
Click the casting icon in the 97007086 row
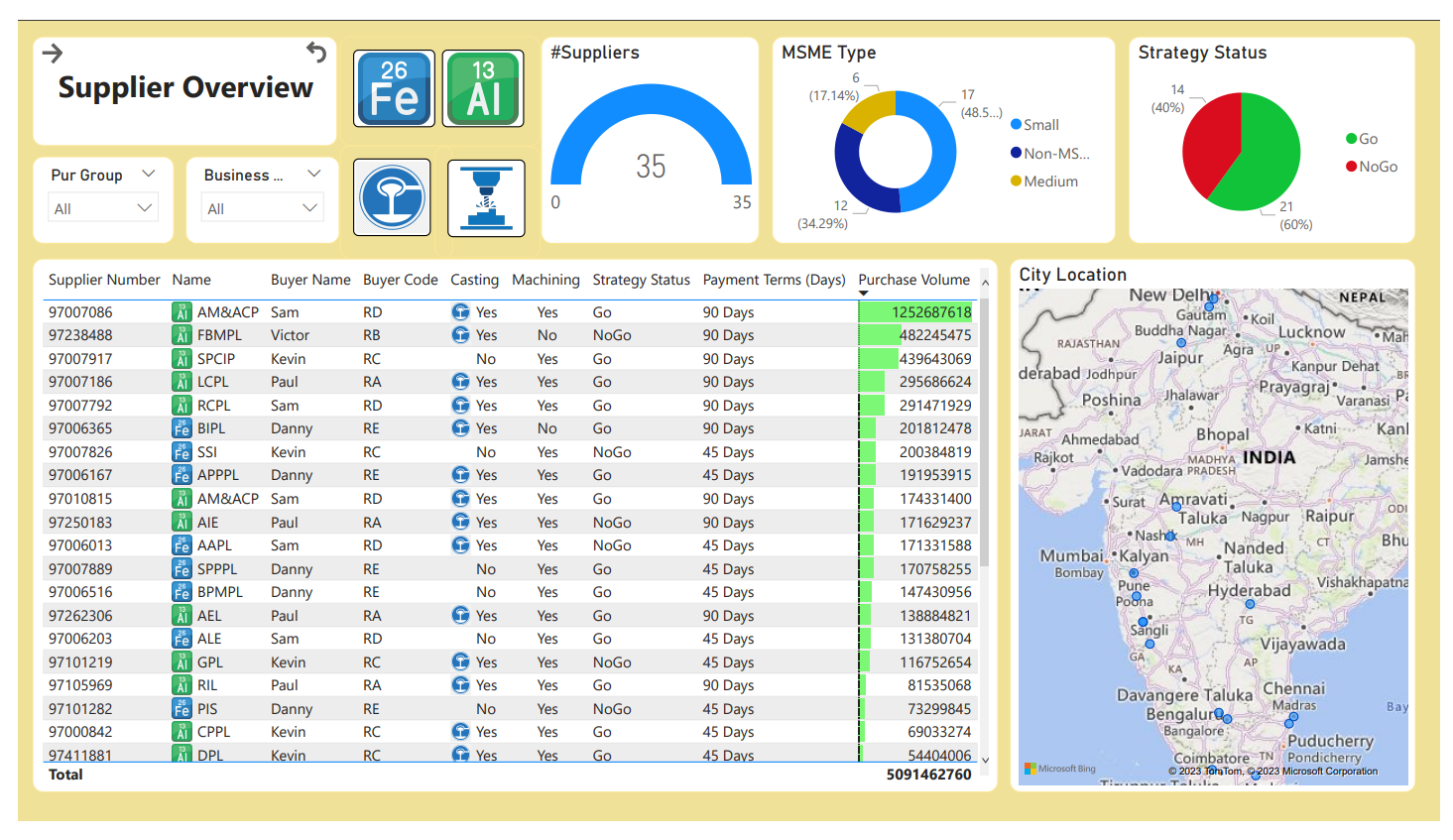pos(460,311)
